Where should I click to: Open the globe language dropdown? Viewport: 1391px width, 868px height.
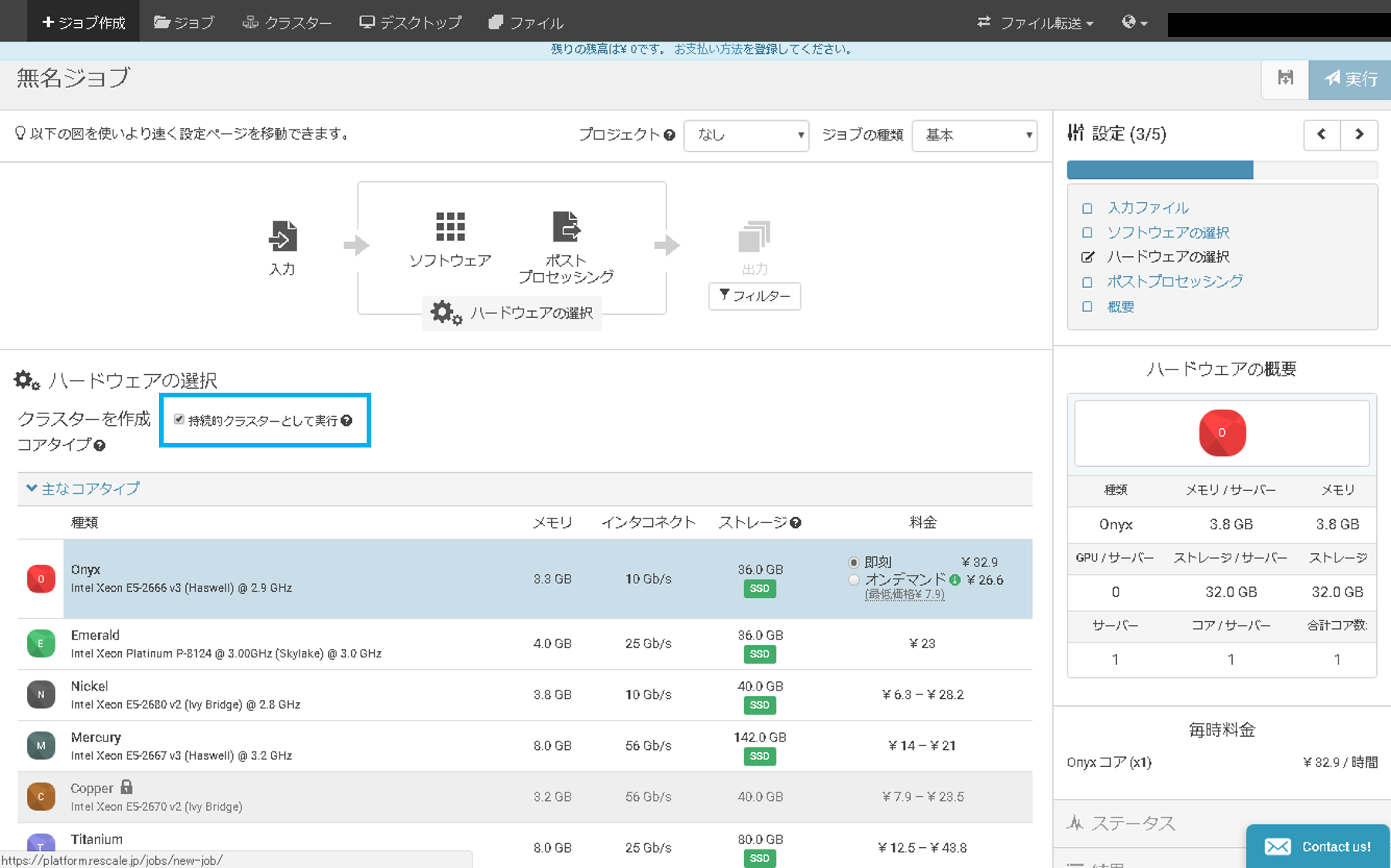1134,22
